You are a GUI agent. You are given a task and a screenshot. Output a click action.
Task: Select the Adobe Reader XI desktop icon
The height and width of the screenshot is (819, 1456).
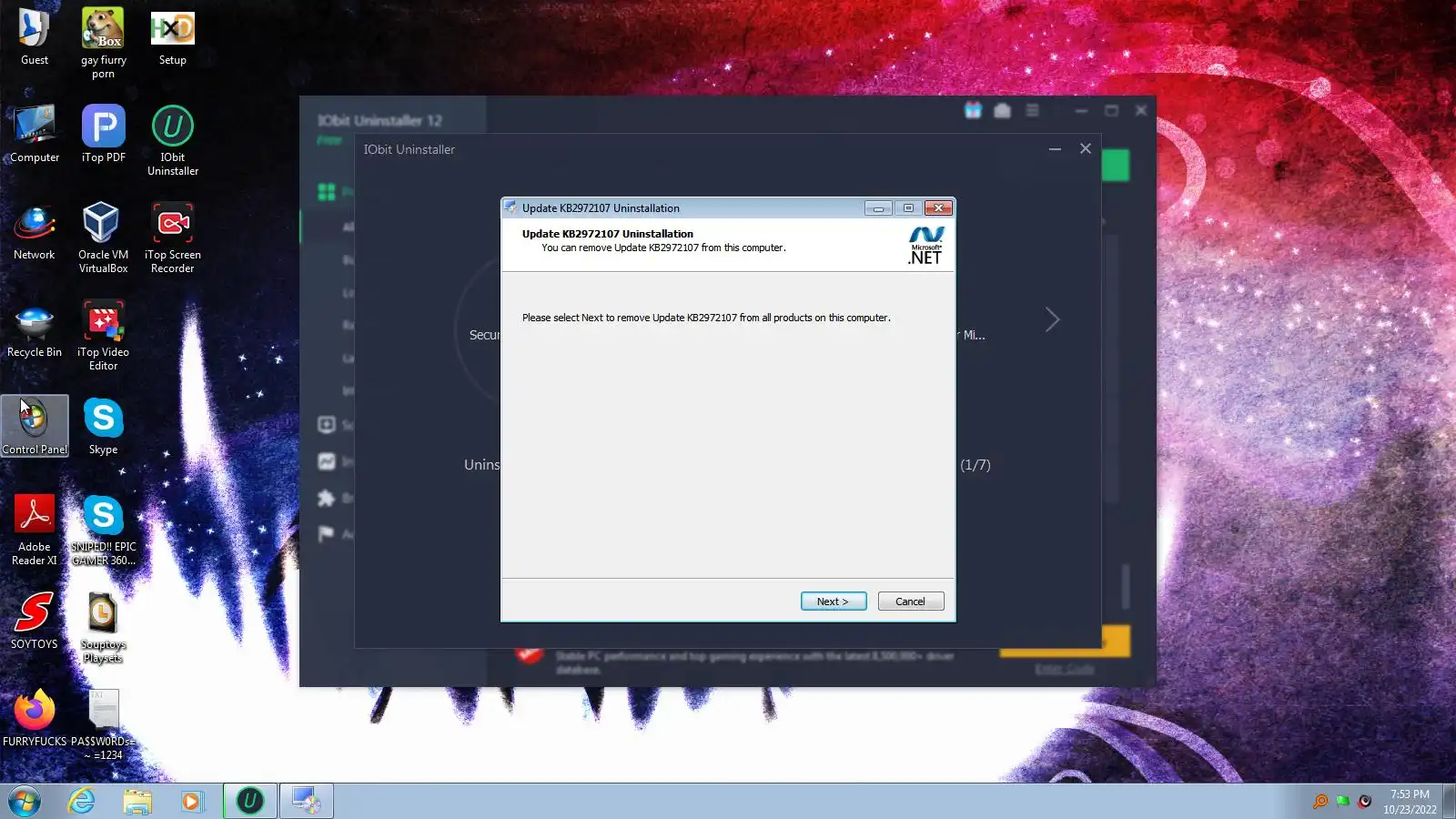(x=35, y=531)
